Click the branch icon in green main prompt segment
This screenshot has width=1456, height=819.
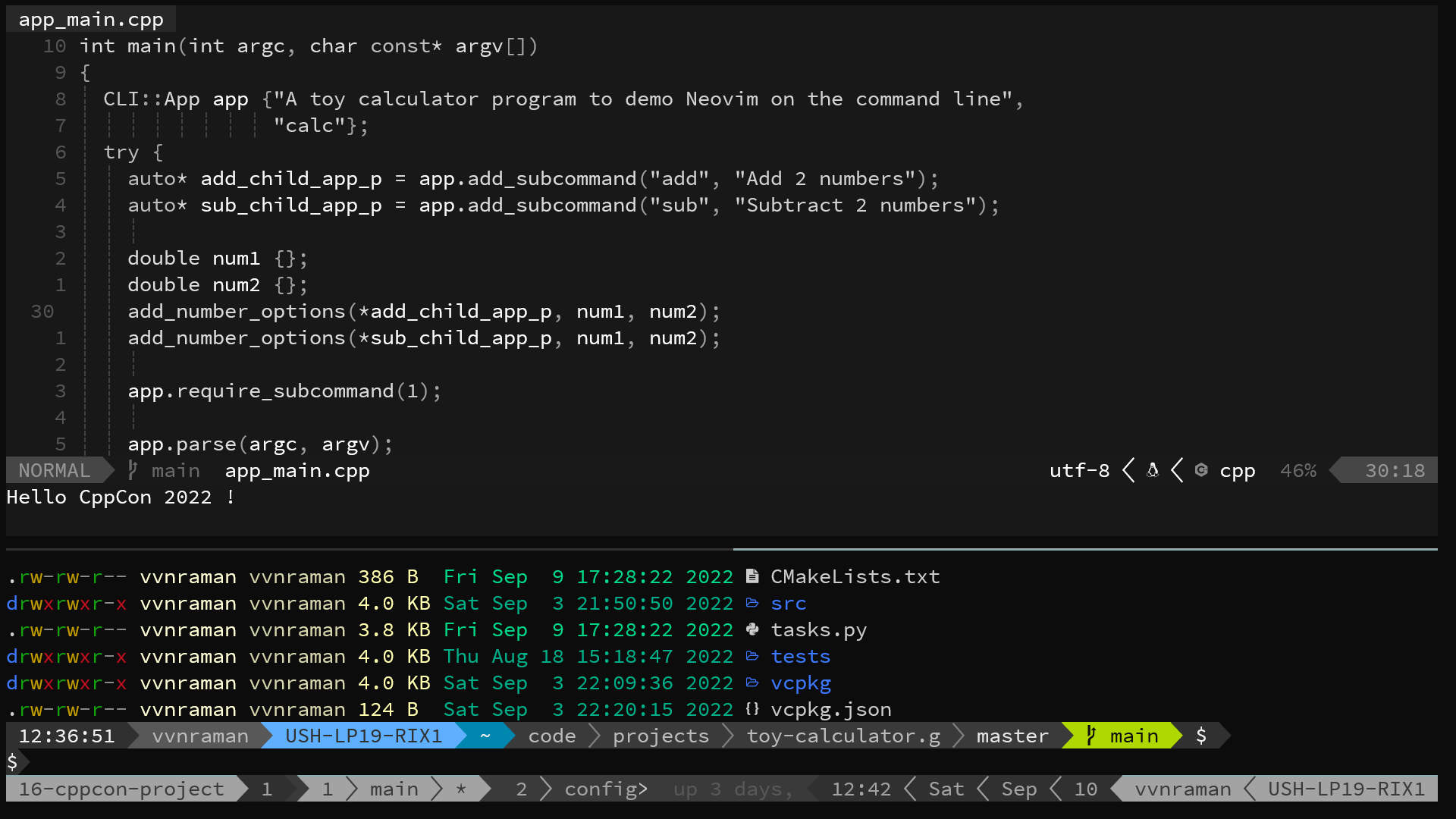coord(1091,736)
